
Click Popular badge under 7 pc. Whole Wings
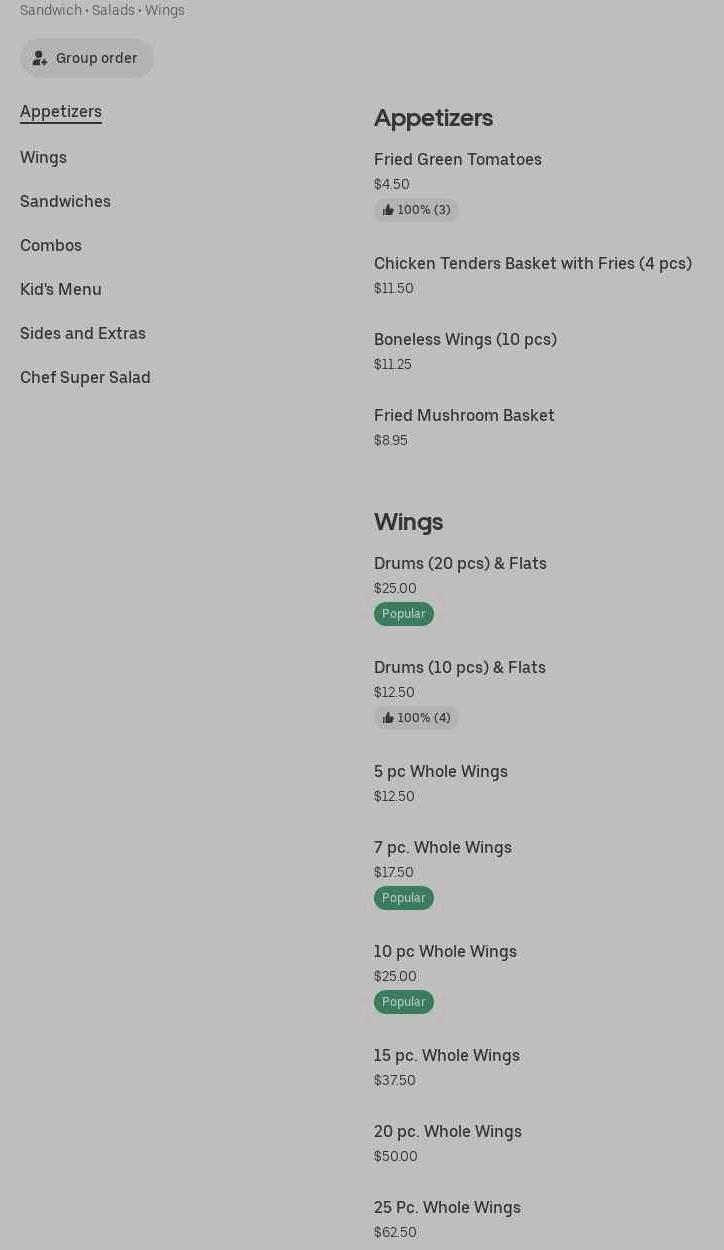(x=404, y=898)
